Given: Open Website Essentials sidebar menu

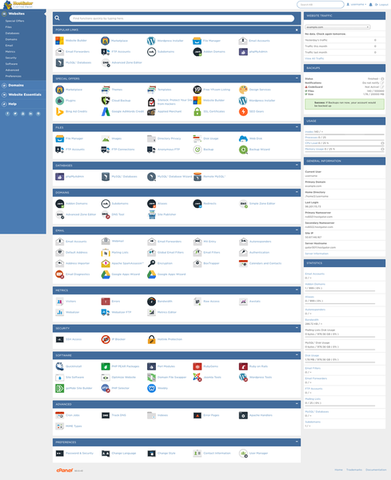Looking at the screenshot, I should click(25, 95).
